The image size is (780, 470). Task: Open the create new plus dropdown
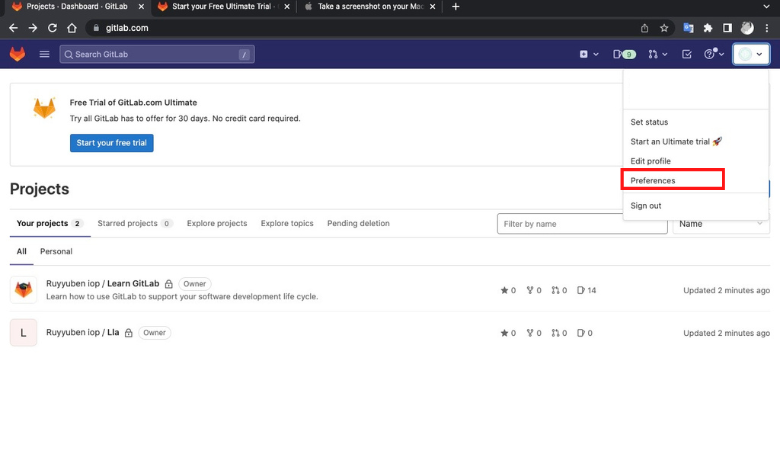click(588, 54)
